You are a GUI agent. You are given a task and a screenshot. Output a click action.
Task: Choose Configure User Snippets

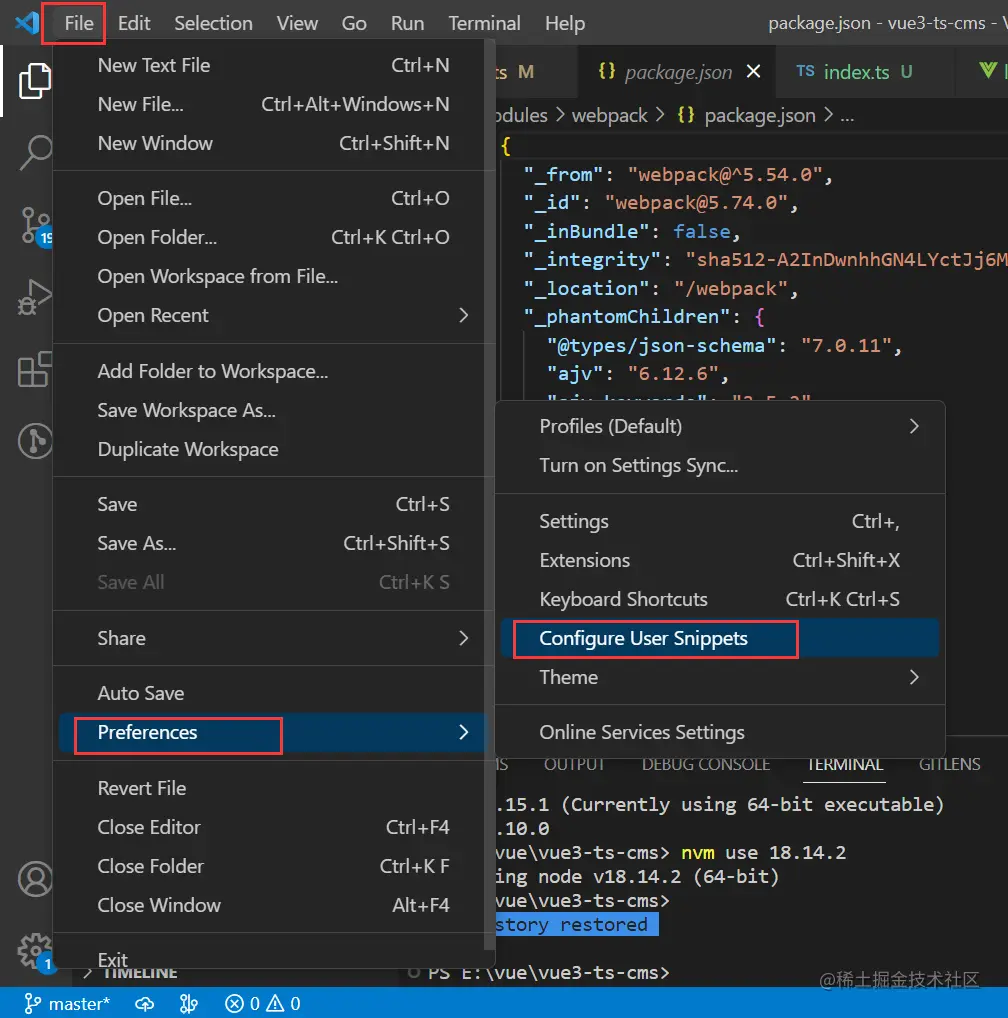tap(720, 638)
